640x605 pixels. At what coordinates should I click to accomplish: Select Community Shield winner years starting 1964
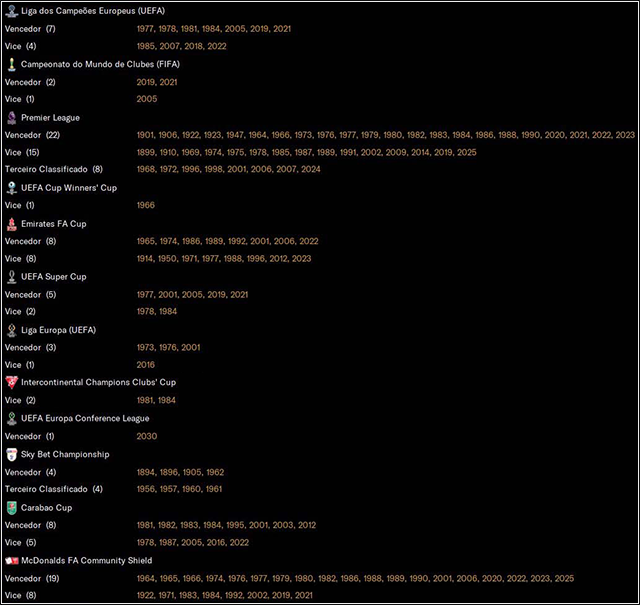point(355,578)
